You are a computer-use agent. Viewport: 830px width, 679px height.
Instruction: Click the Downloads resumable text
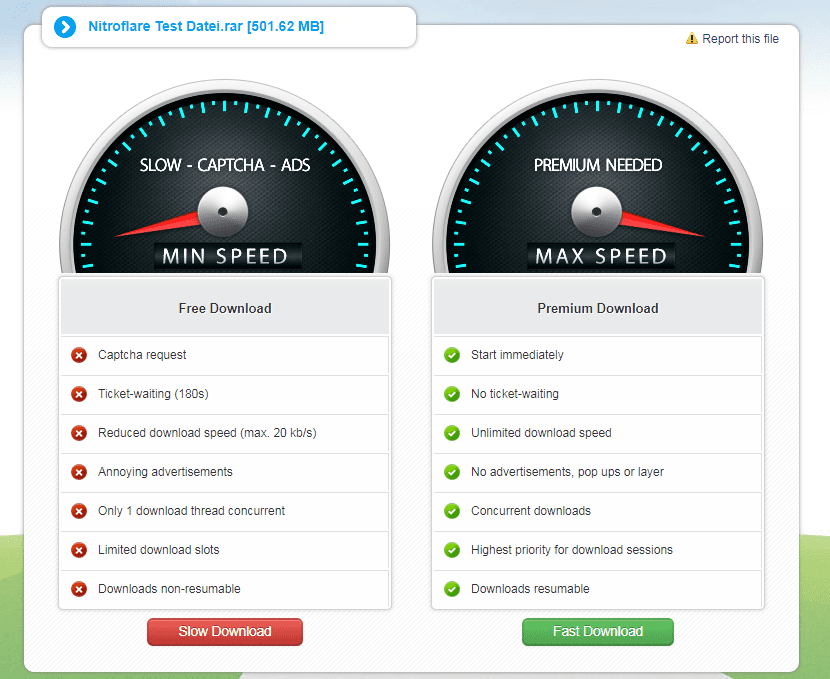[x=530, y=589]
